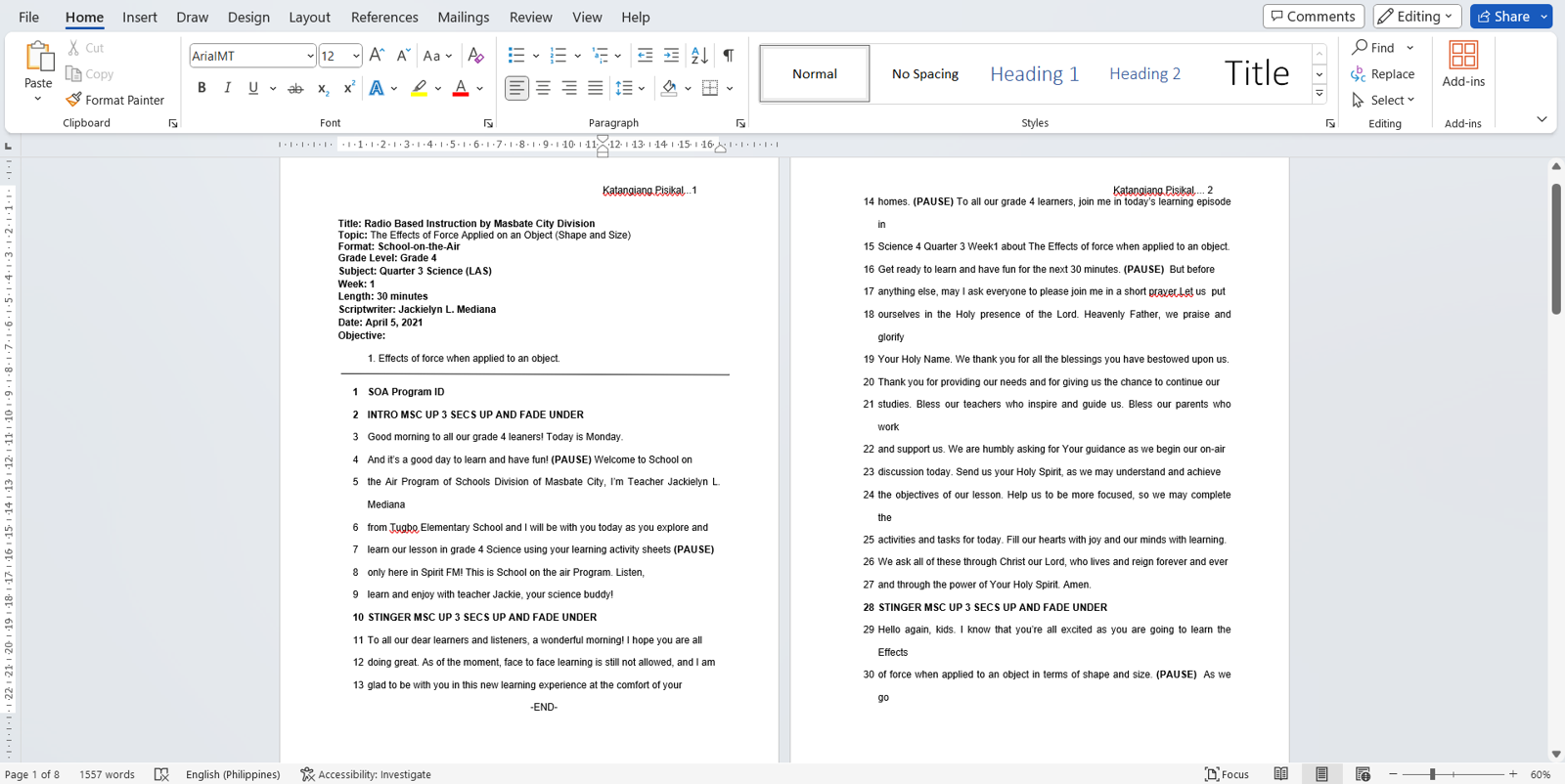Click the 1557 words count
The height and width of the screenshot is (784, 1565).
[107, 774]
